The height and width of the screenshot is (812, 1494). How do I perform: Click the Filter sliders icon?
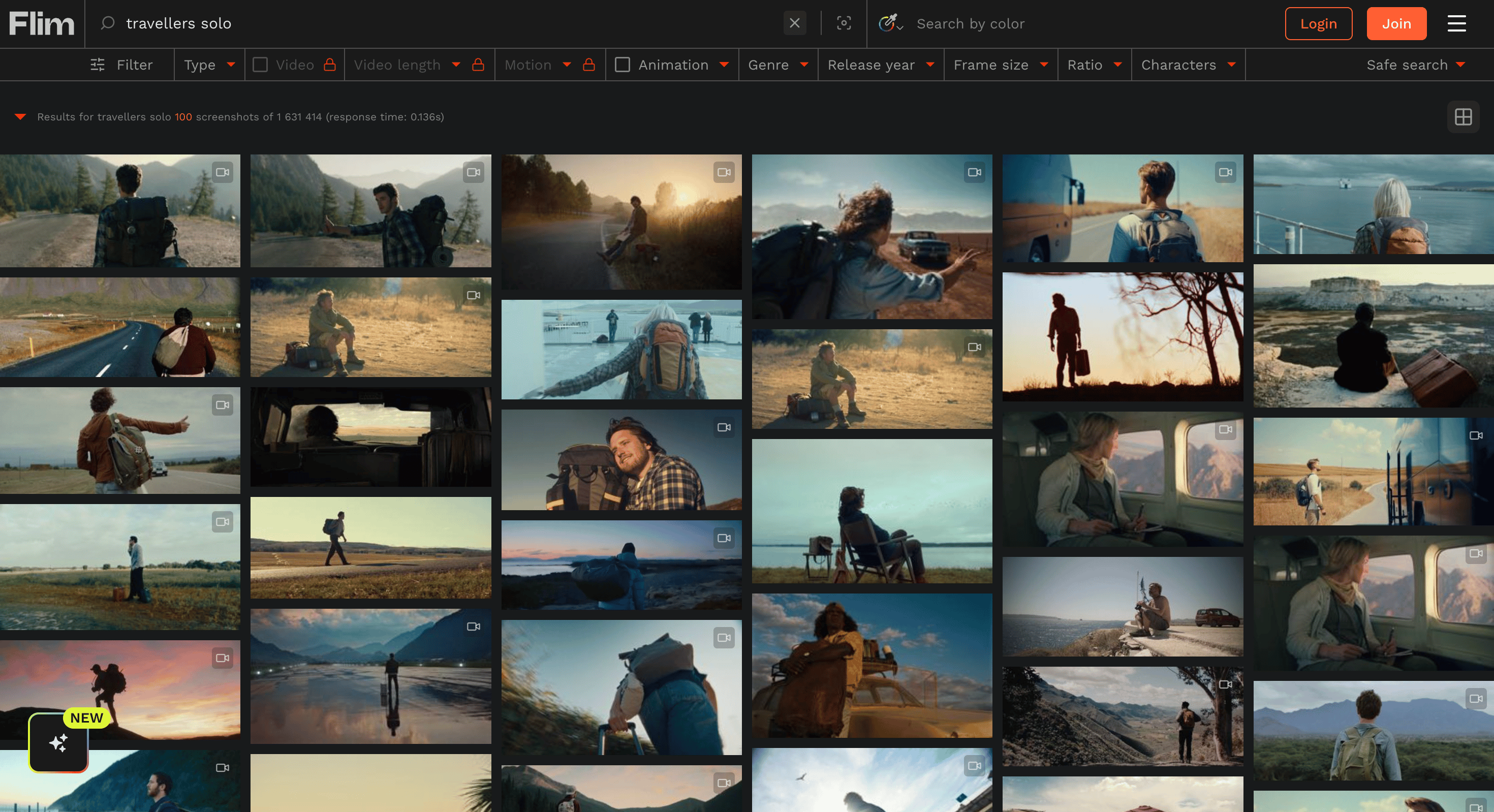(x=98, y=65)
